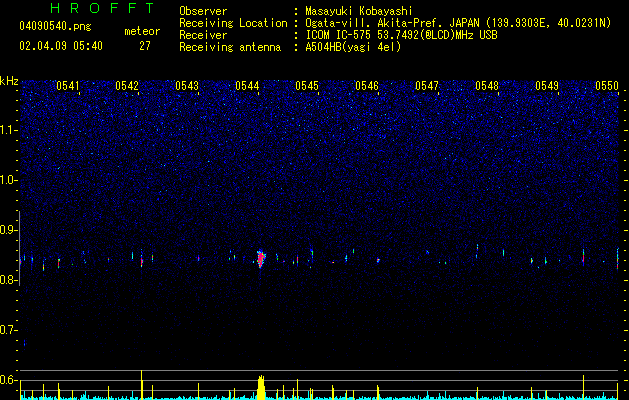Click the 0.7 kHz axis label
Image resolution: width=629 pixels, height=400 pixels.
(8, 330)
